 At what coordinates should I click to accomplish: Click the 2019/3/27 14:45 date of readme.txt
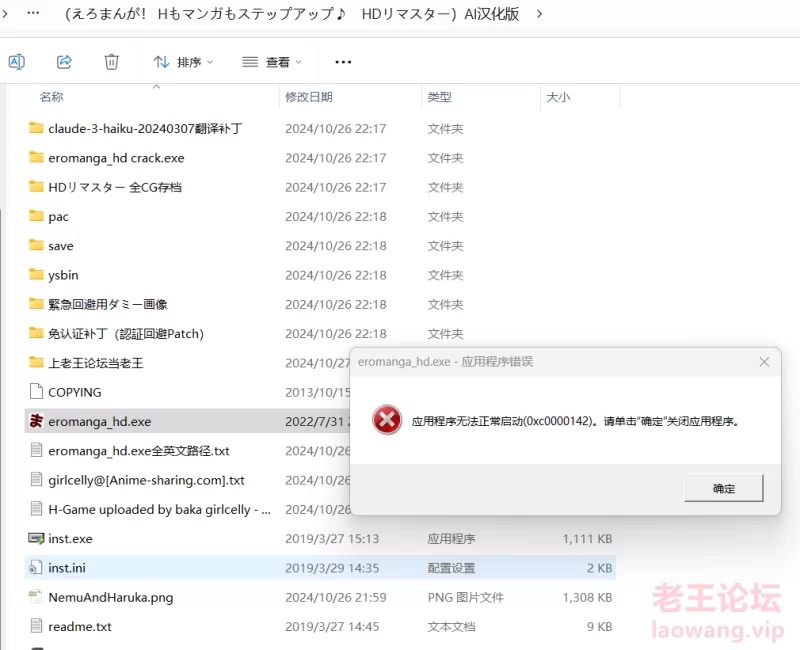point(332,627)
